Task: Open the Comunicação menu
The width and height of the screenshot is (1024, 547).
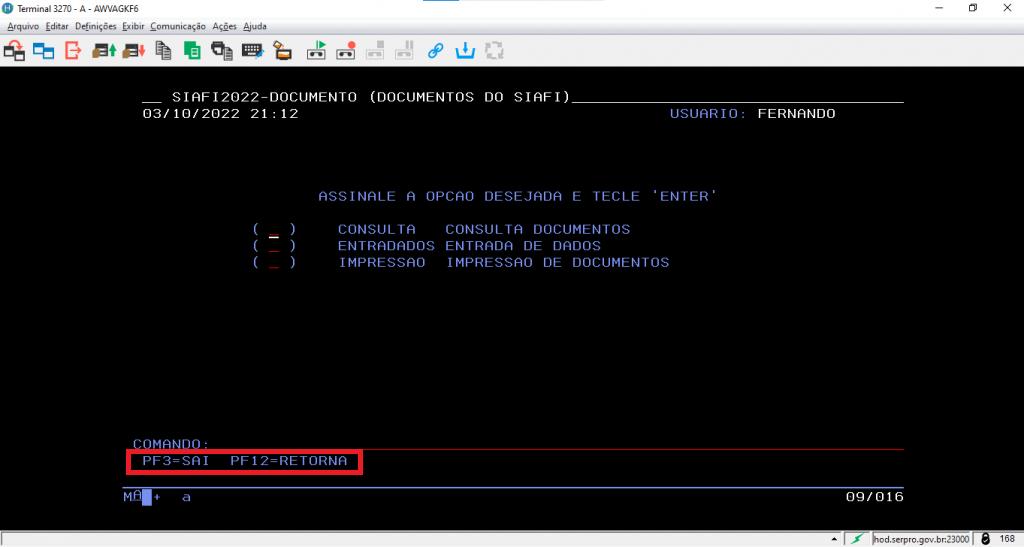Action: 178,26
